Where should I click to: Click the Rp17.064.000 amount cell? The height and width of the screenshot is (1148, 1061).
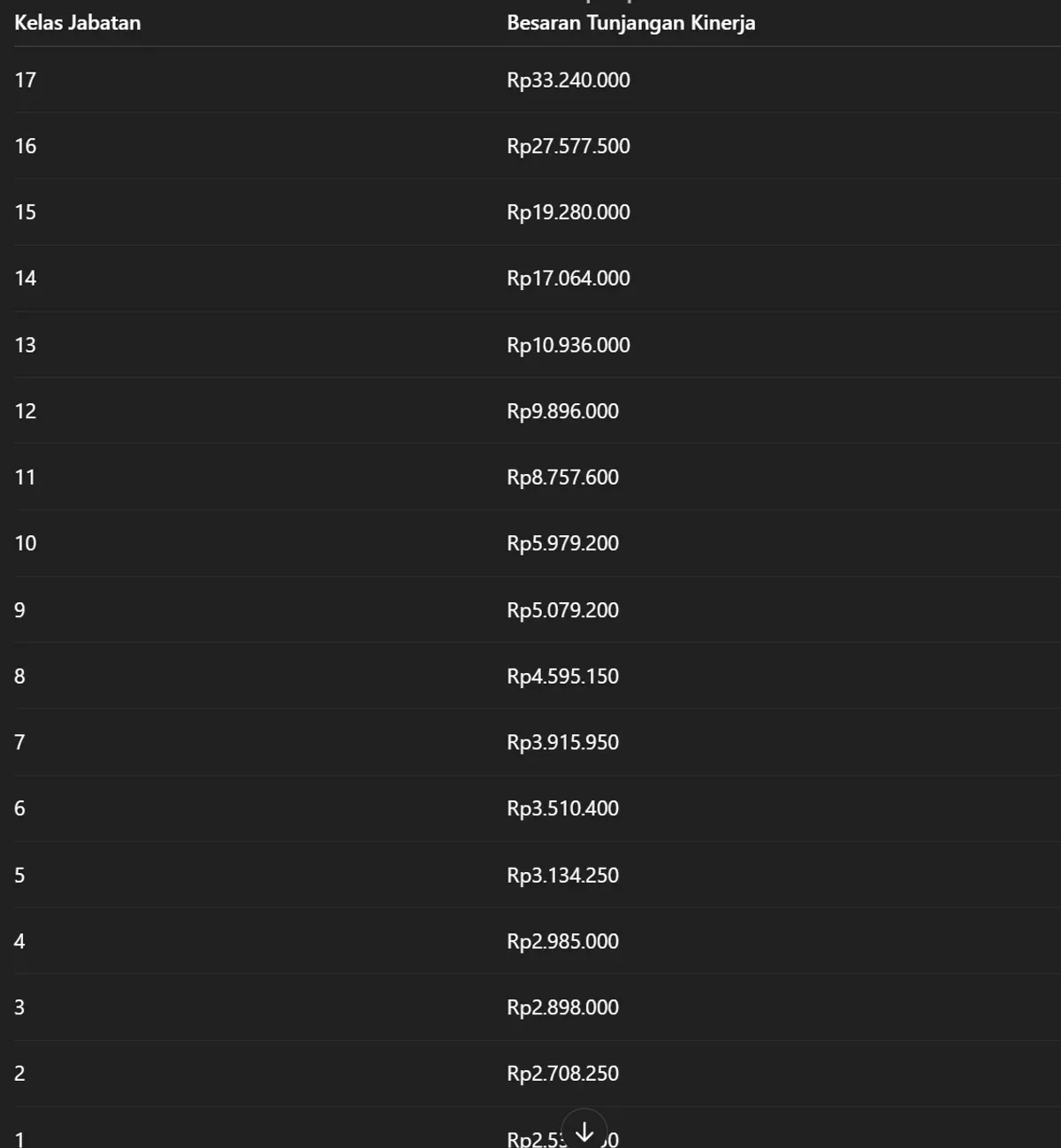click(x=569, y=279)
